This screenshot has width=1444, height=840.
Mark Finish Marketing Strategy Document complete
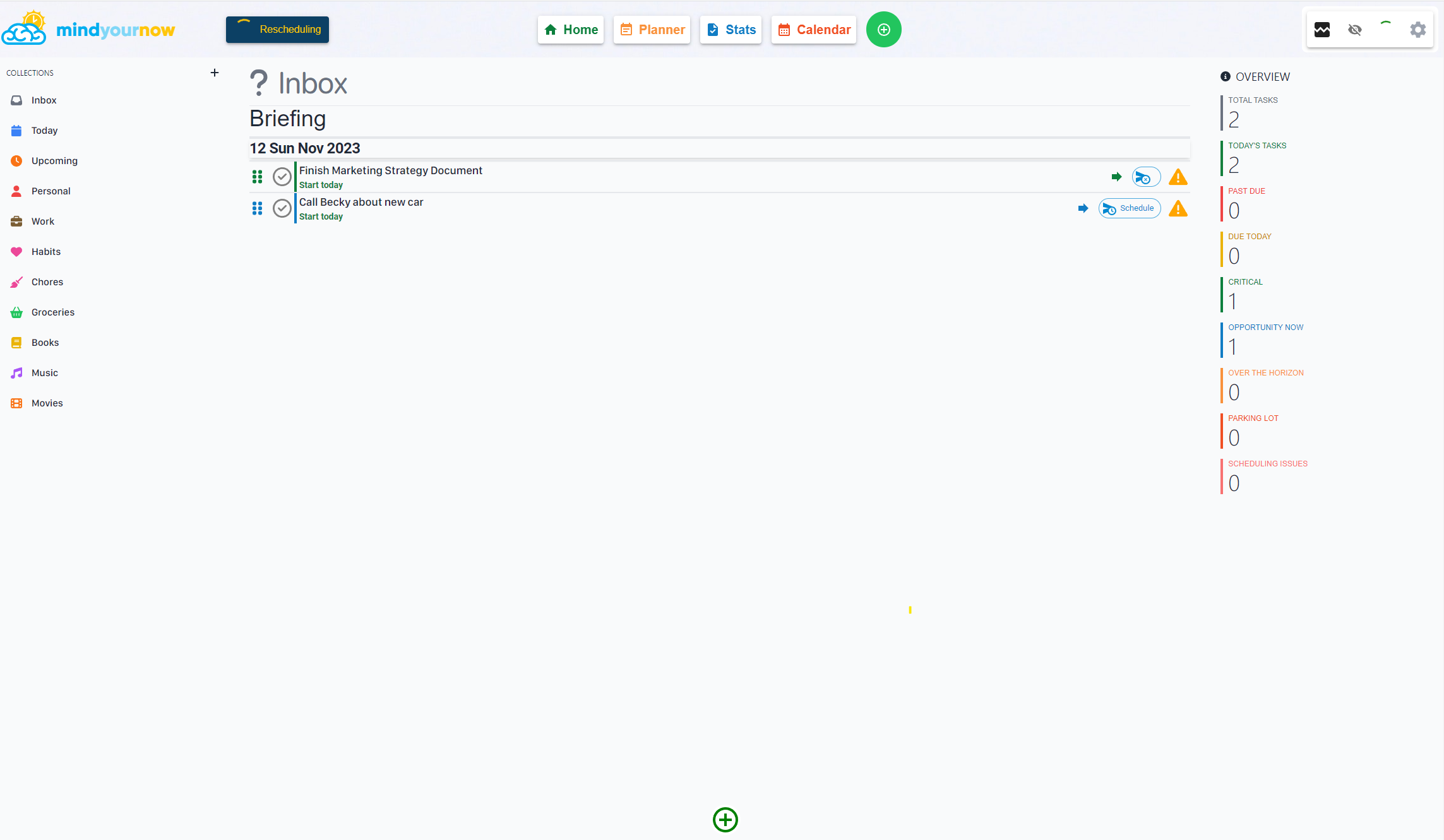[282, 177]
